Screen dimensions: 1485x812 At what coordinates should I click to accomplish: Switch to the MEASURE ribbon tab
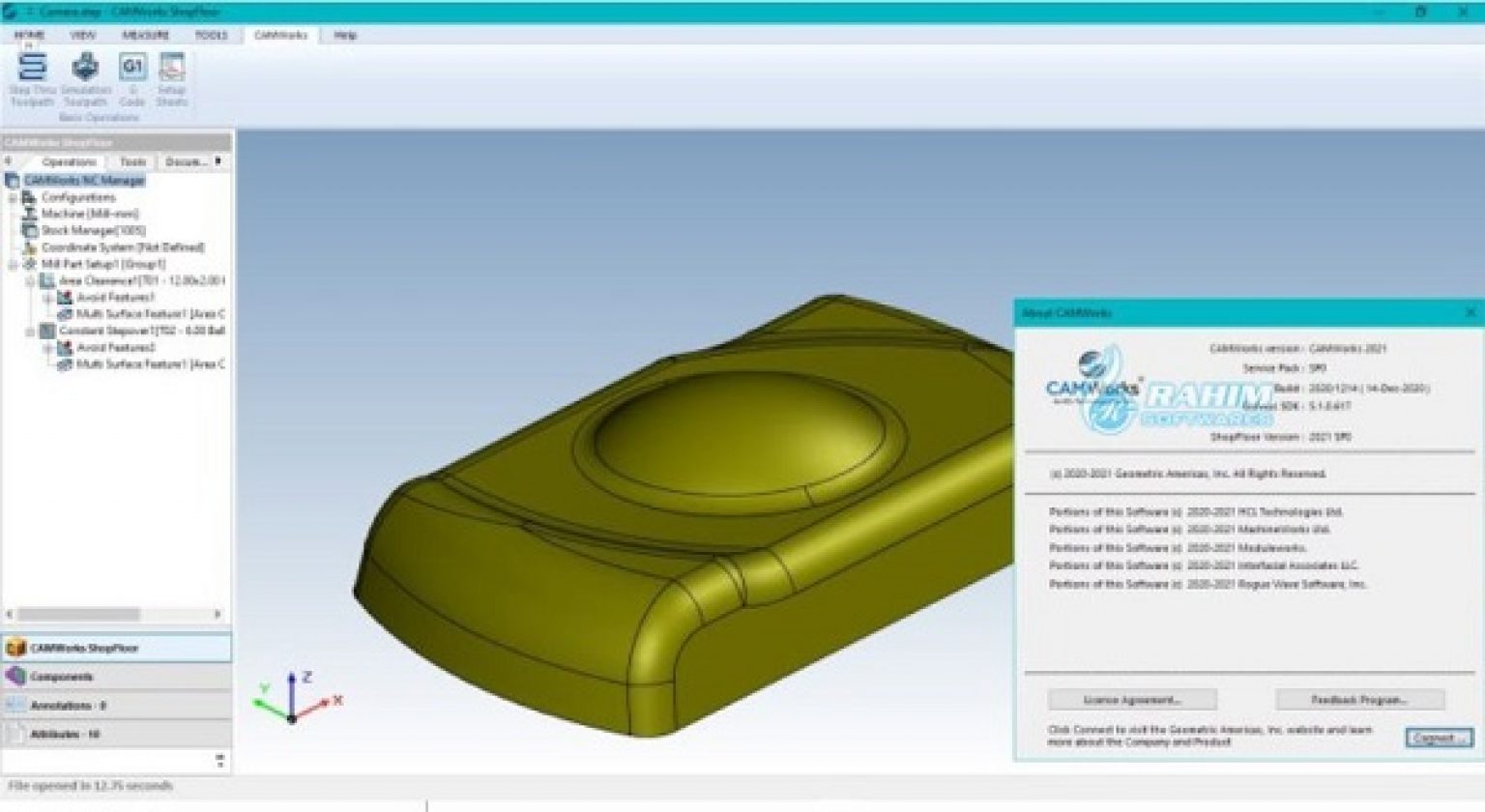click(145, 35)
